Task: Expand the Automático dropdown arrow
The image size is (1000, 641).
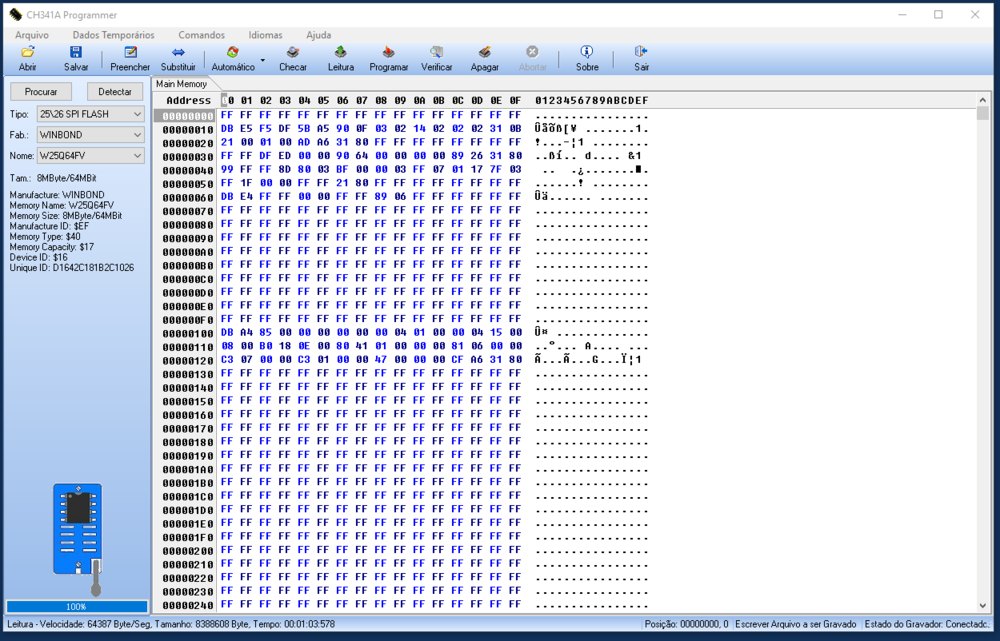Action: pyautogui.click(x=263, y=60)
